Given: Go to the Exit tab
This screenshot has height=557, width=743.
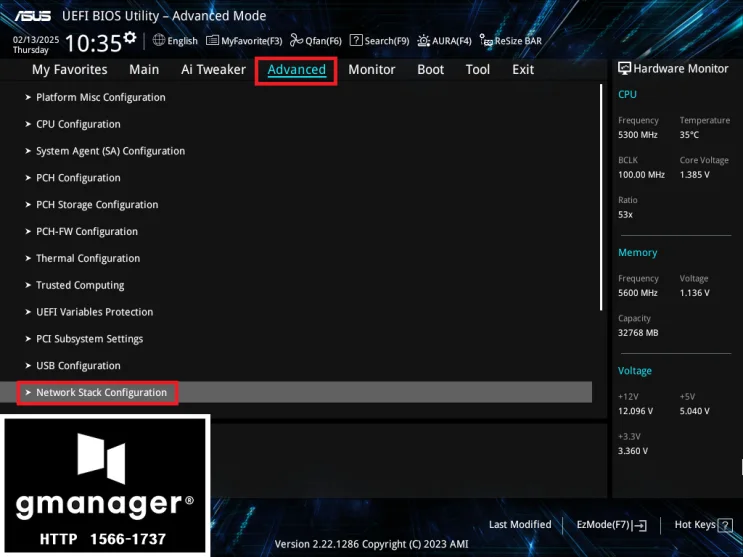Looking at the screenshot, I should point(523,70).
